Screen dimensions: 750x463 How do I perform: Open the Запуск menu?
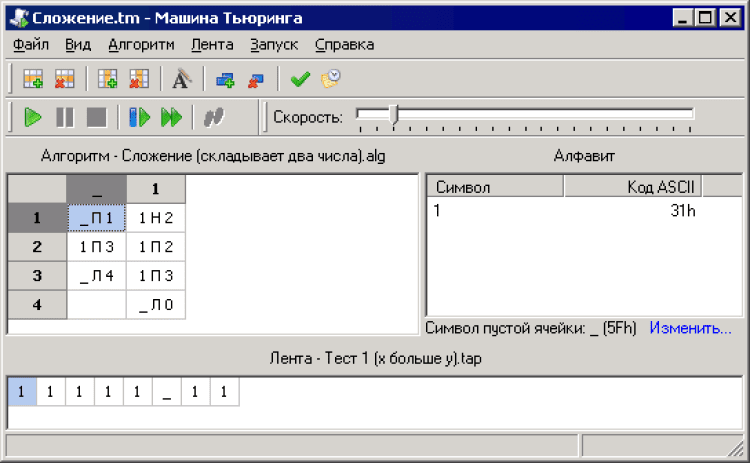(274, 44)
